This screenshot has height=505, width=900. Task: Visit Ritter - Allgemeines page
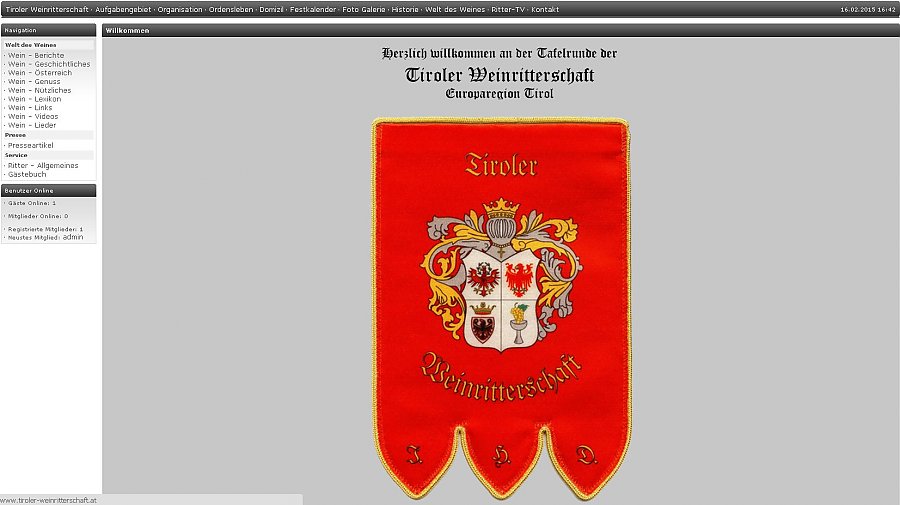point(43,165)
